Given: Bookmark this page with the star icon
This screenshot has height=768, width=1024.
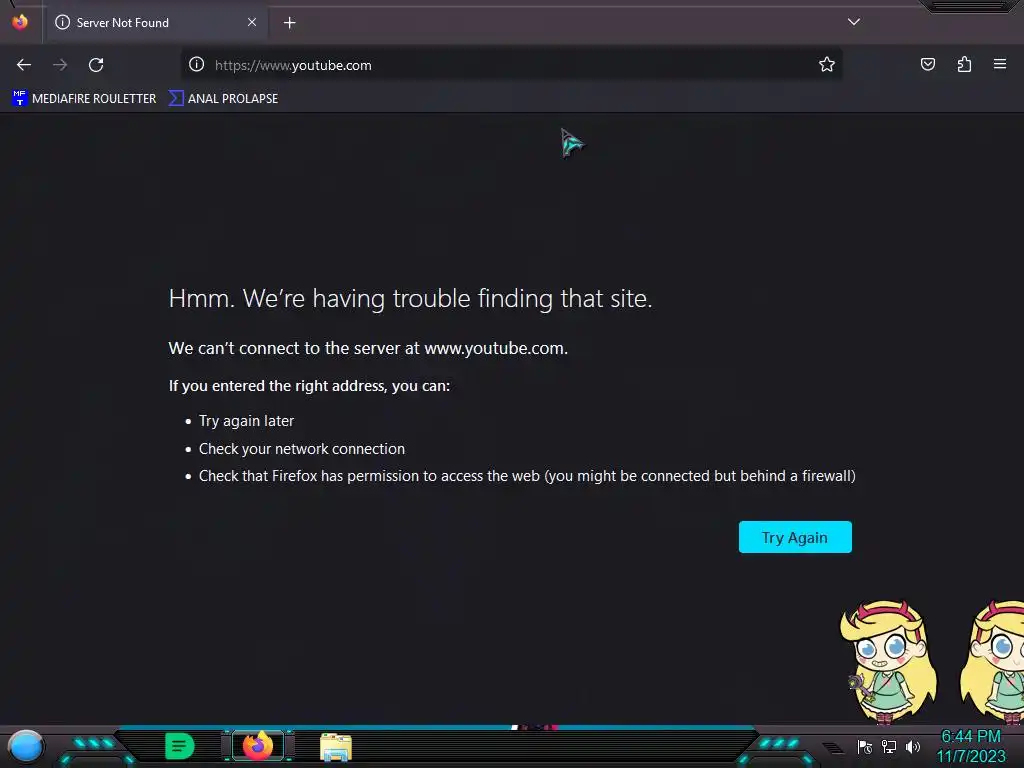Looking at the screenshot, I should (x=827, y=64).
